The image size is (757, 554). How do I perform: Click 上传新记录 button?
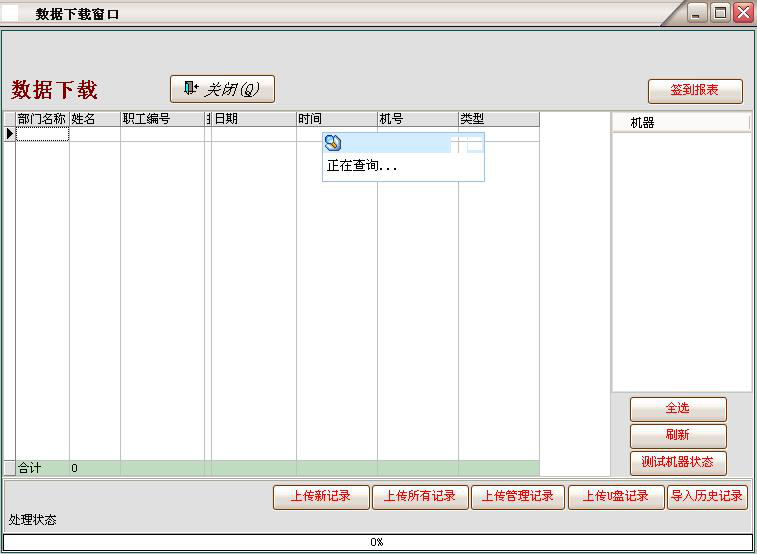pos(321,497)
